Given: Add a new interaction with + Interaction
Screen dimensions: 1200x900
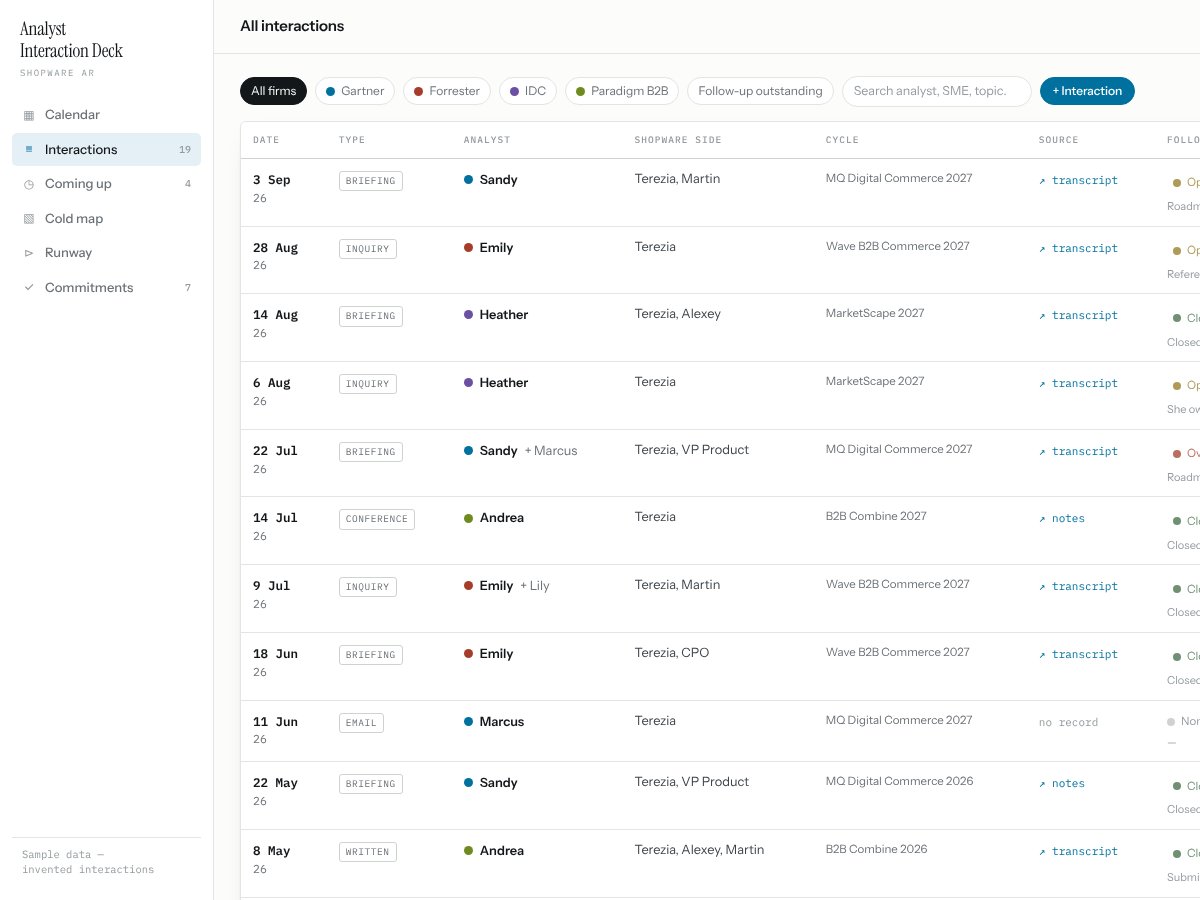Looking at the screenshot, I should (1087, 91).
